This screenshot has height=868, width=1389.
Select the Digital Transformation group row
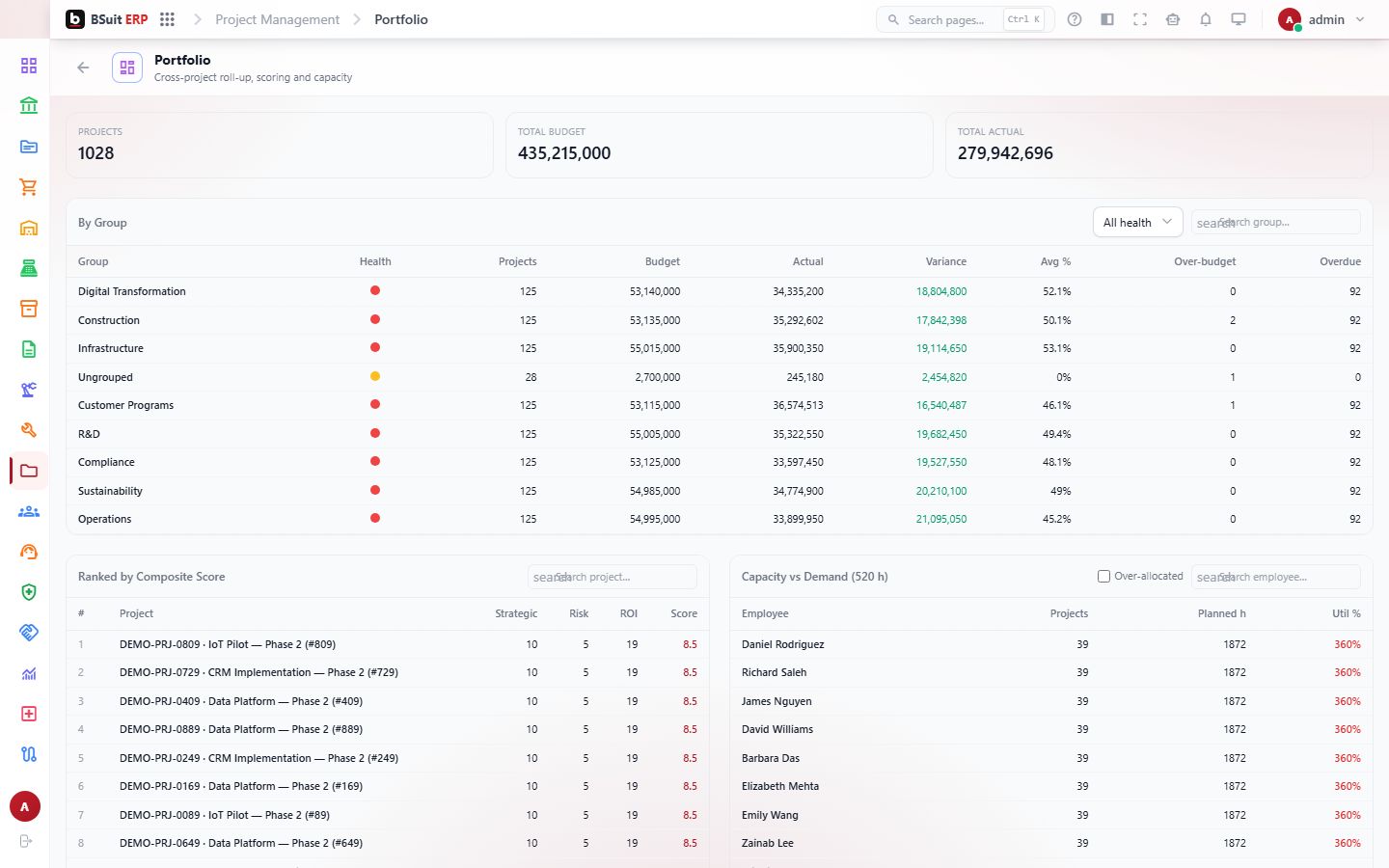point(720,291)
